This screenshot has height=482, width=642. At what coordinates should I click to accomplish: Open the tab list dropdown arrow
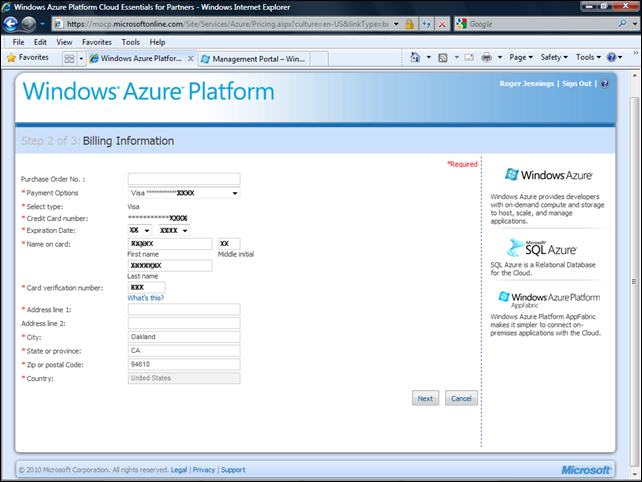coord(81,59)
